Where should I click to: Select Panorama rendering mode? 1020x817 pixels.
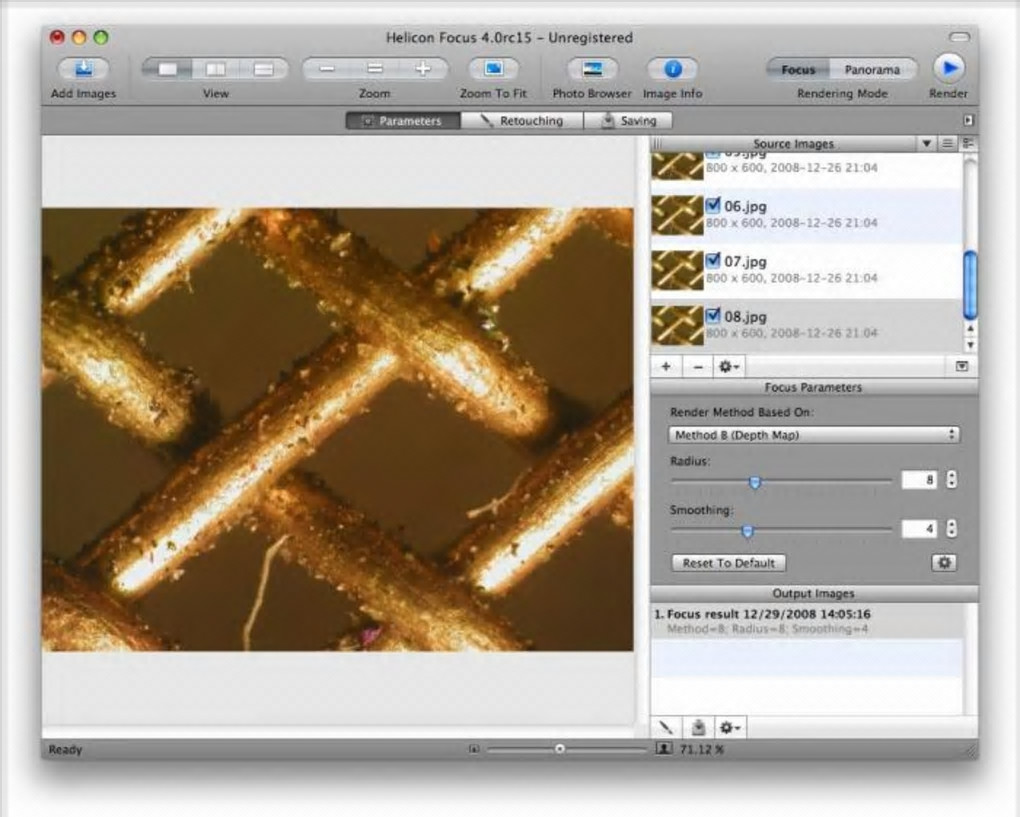871,70
